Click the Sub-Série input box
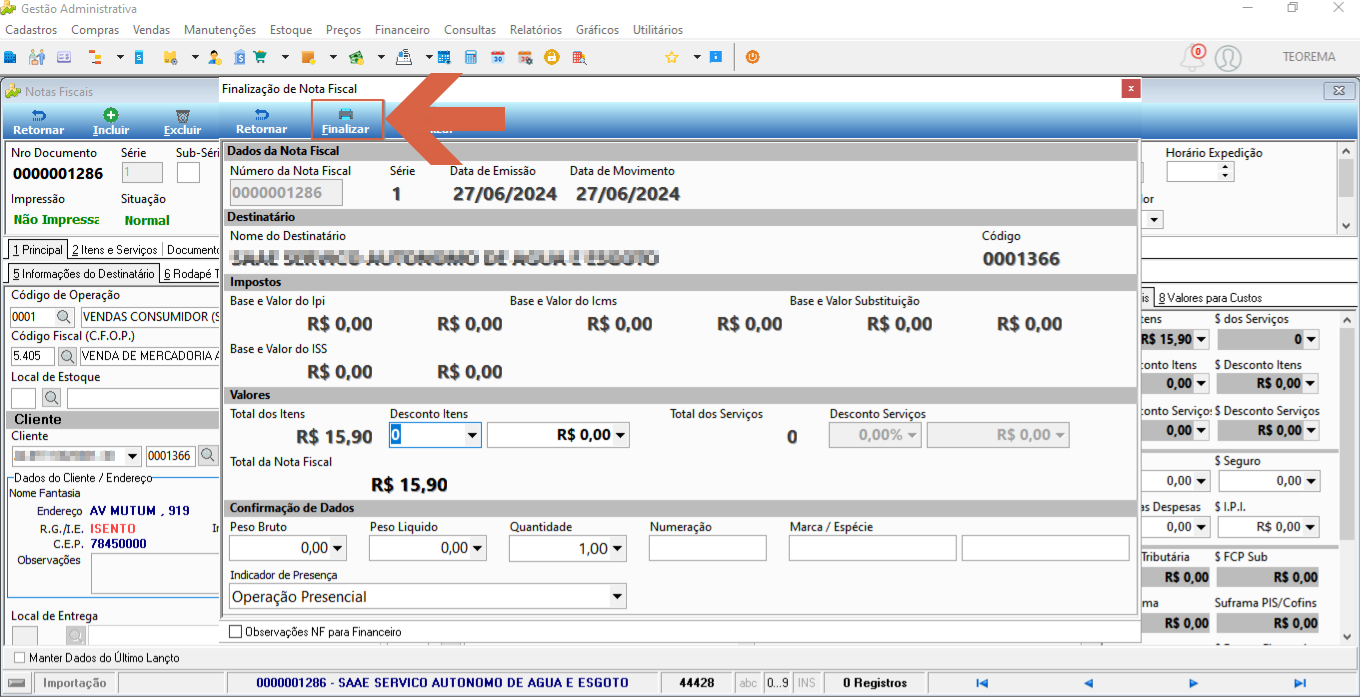Image resolution: width=1360 pixels, height=697 pixels. (188, 173)
